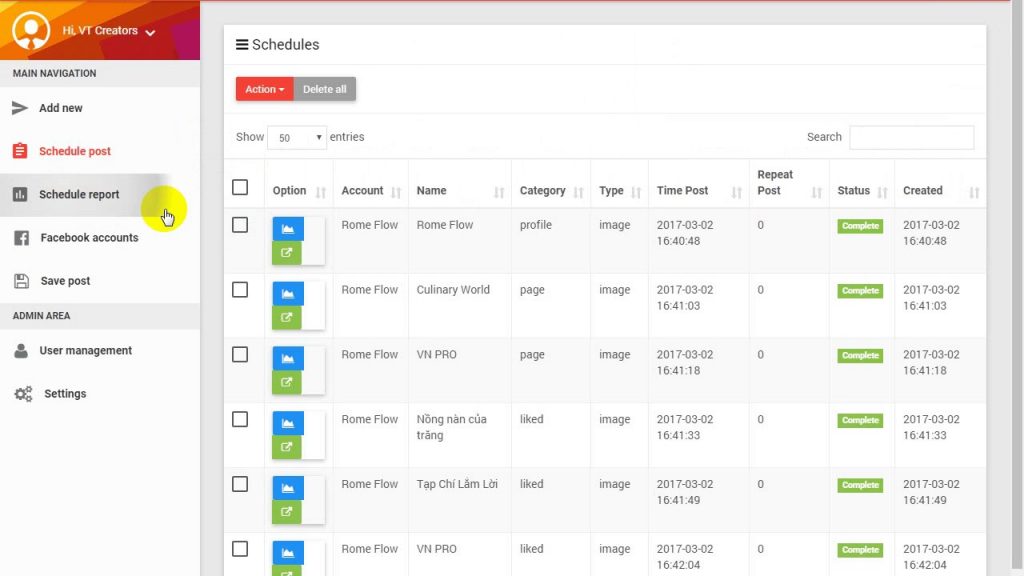Open the Show entries count dropdown
This screenshot has width=1024, height=576.
tap(297, 136)
